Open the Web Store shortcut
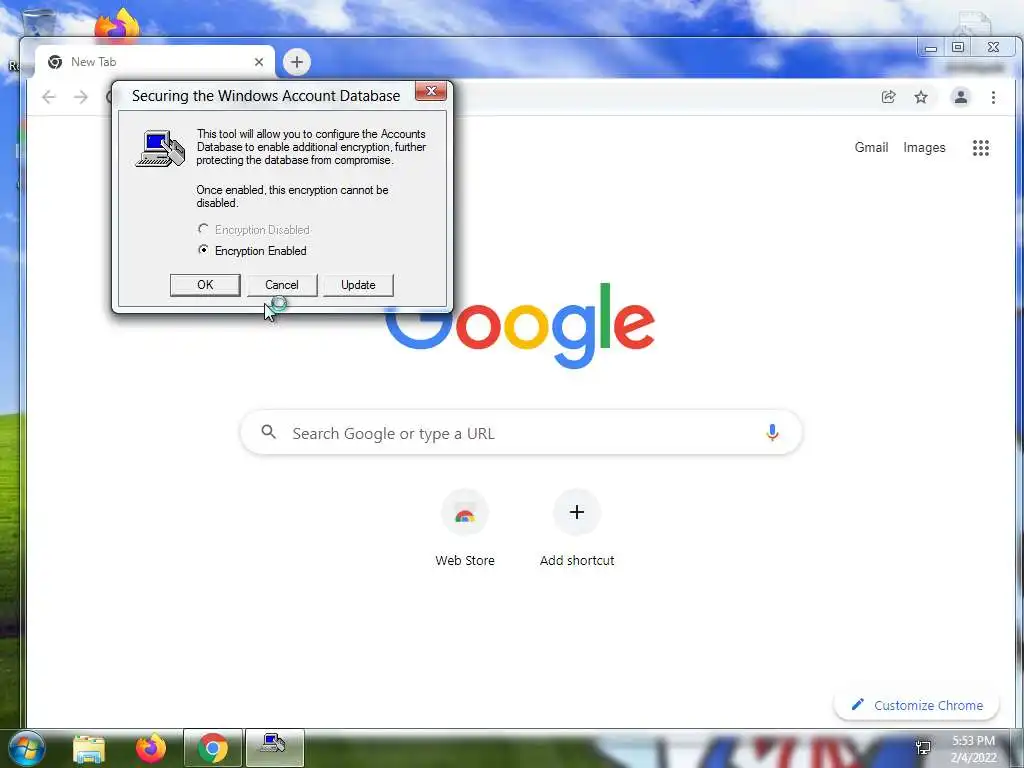 pos(465,528)
